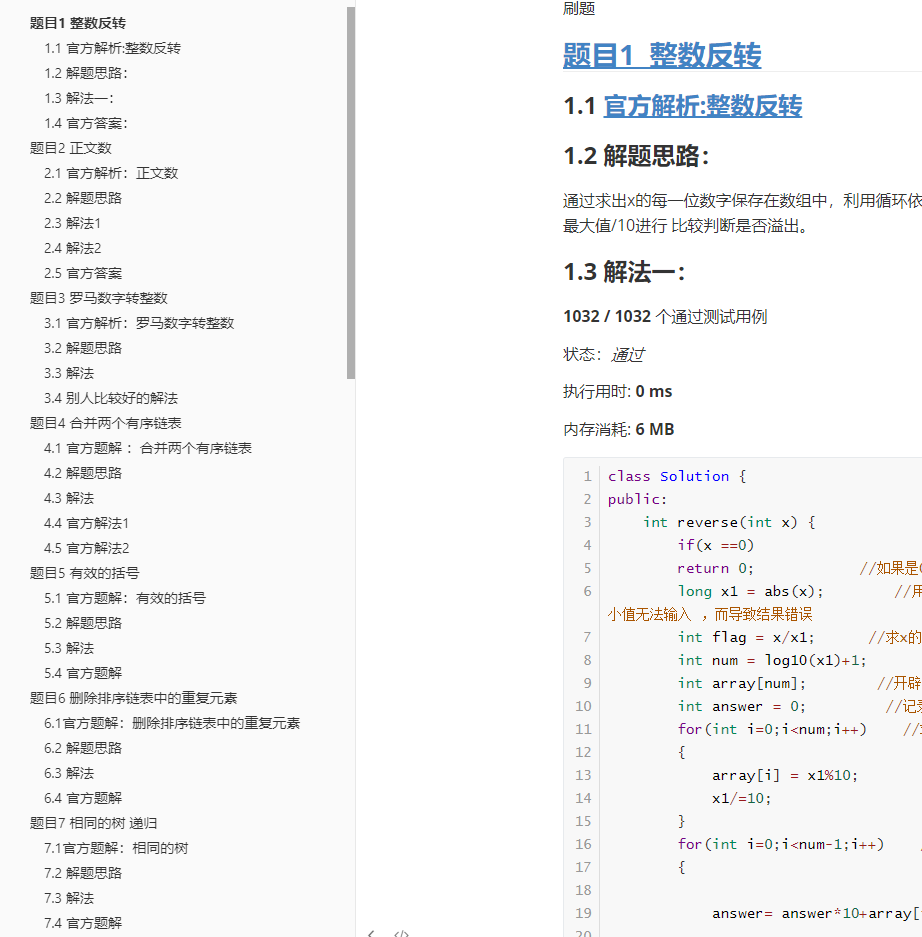
Task: Go to outline item 7.4 官方题解
Action: 83,924
